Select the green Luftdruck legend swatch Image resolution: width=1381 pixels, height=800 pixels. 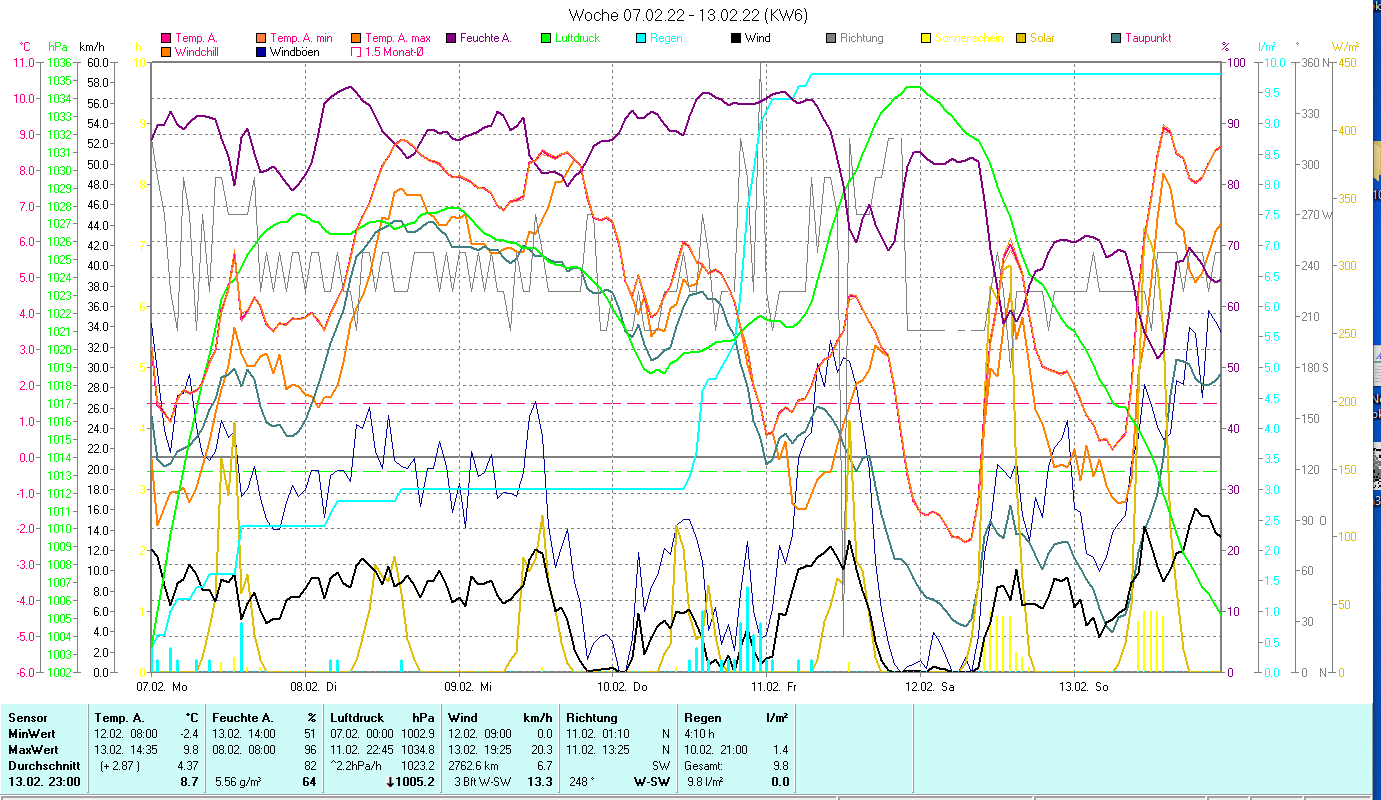[546, 38]
